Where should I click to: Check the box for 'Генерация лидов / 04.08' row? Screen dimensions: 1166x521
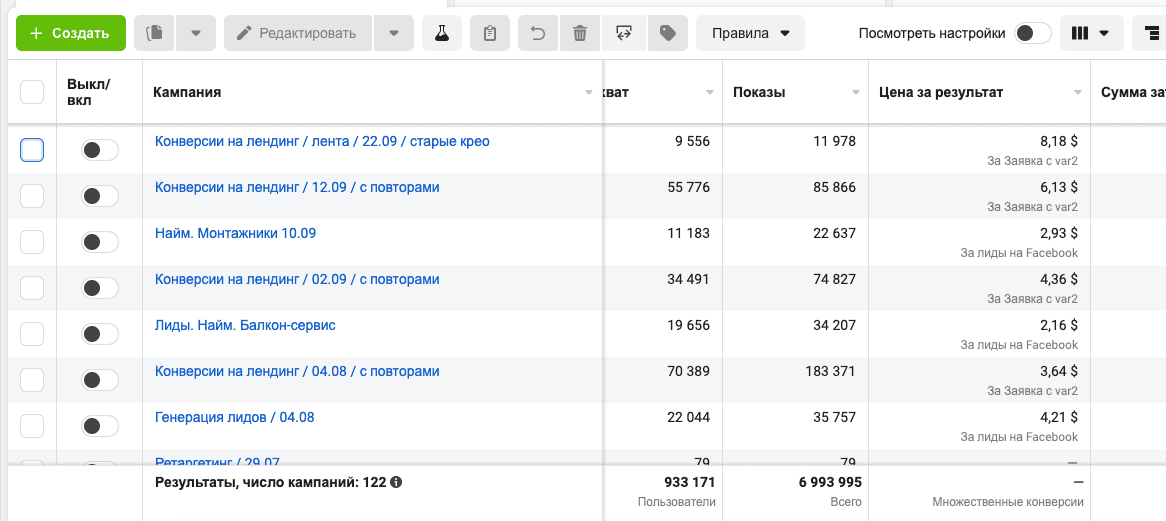click(32, 427)
